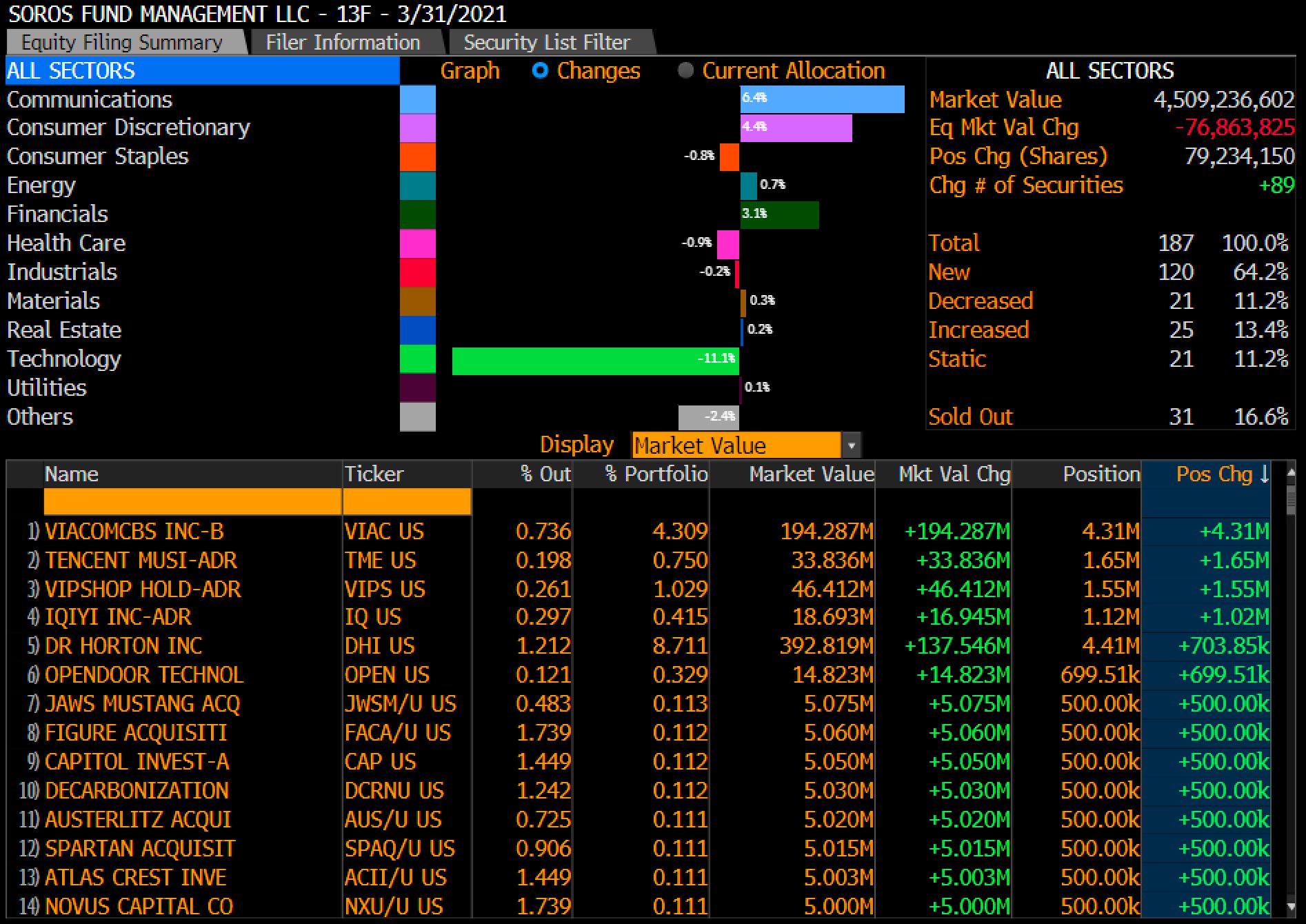This screenshot has width=1306, height=924.
Task: Click the New securities count row
Action: coord(1109,272)
